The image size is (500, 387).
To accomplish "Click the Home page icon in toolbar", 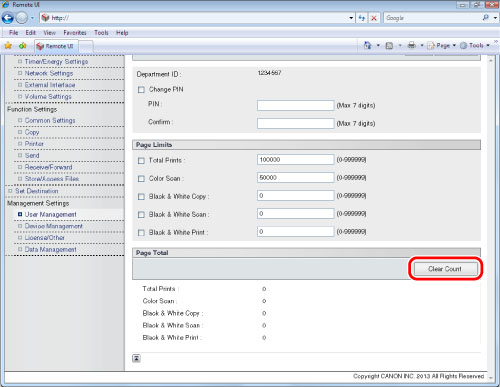I will 368,45.
